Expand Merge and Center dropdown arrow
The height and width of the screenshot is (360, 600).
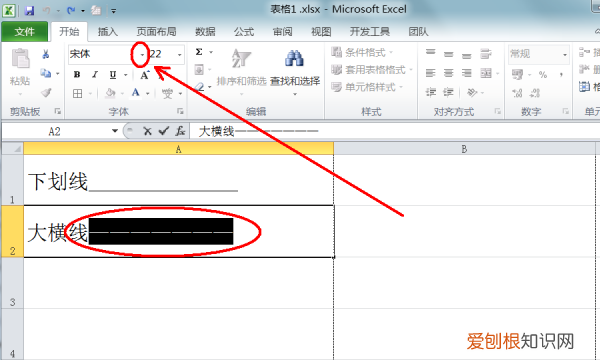pyautogui.click(x=497, y=73)
